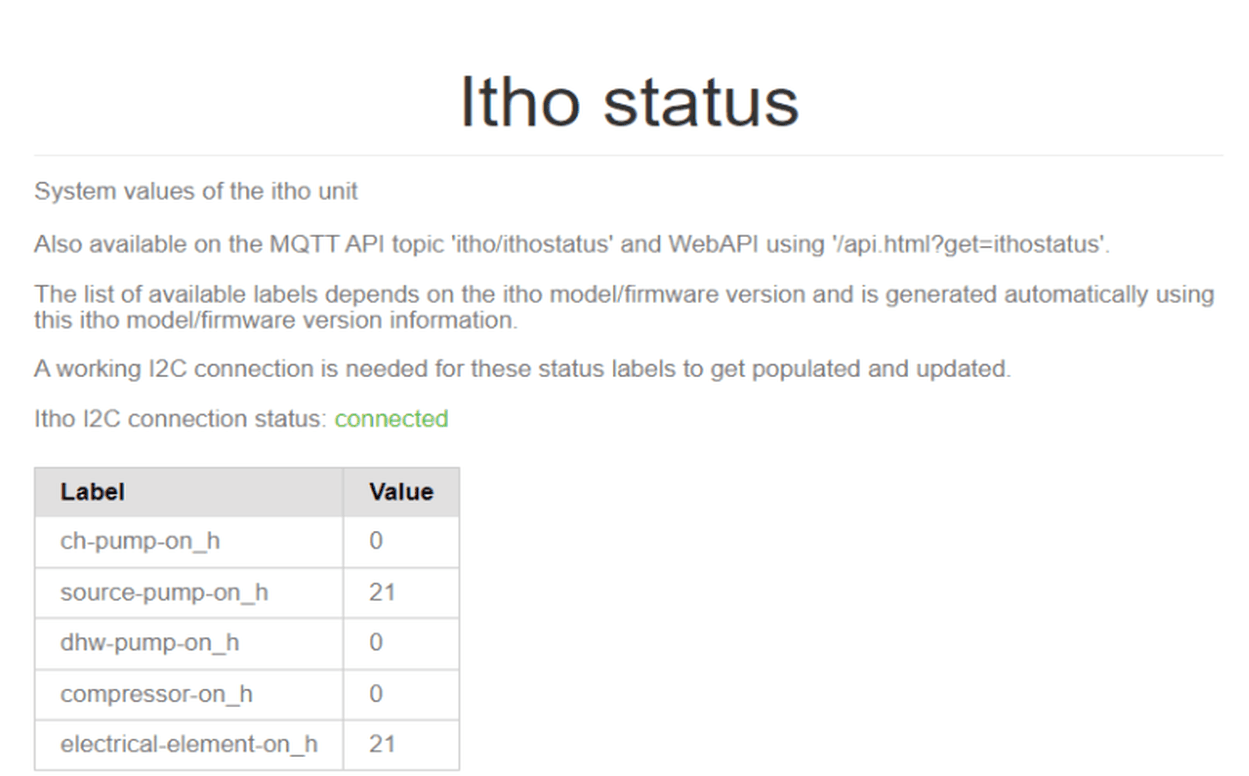
Task: Select the electrical-element-on_h label cell
Action: click(x=189, y=744)
